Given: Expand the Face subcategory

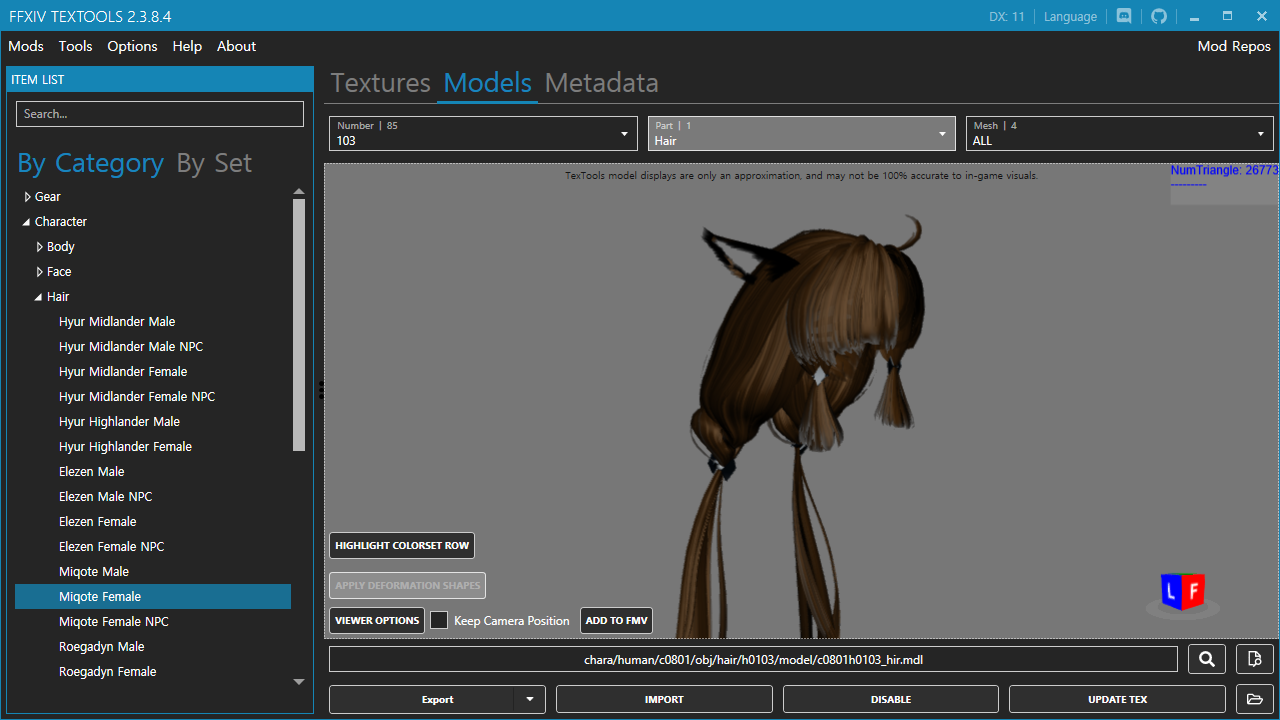Looking at the screenshot, I should (x=40, y=272).
